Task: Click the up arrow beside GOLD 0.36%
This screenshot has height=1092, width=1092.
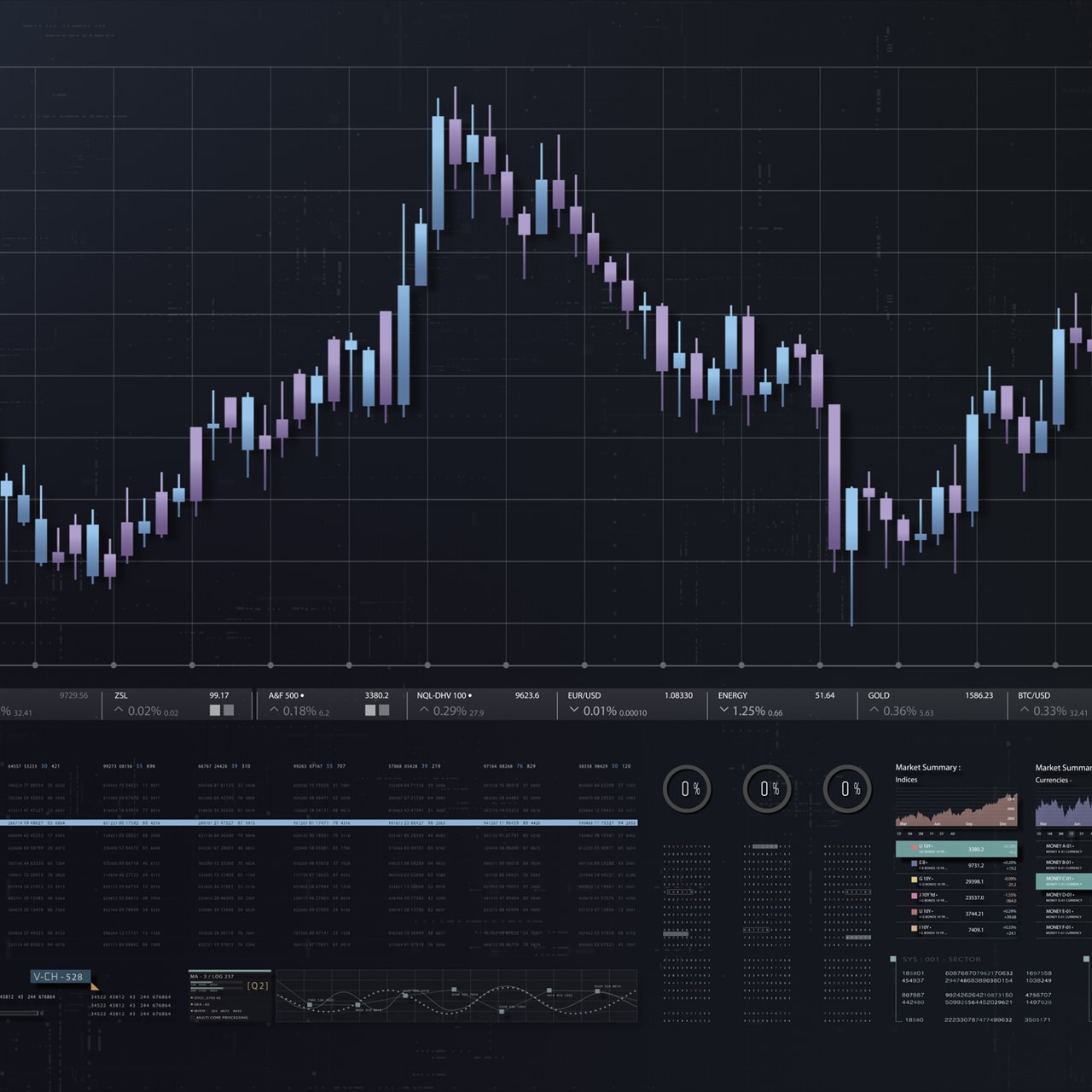Action: (x=874, y=710)
